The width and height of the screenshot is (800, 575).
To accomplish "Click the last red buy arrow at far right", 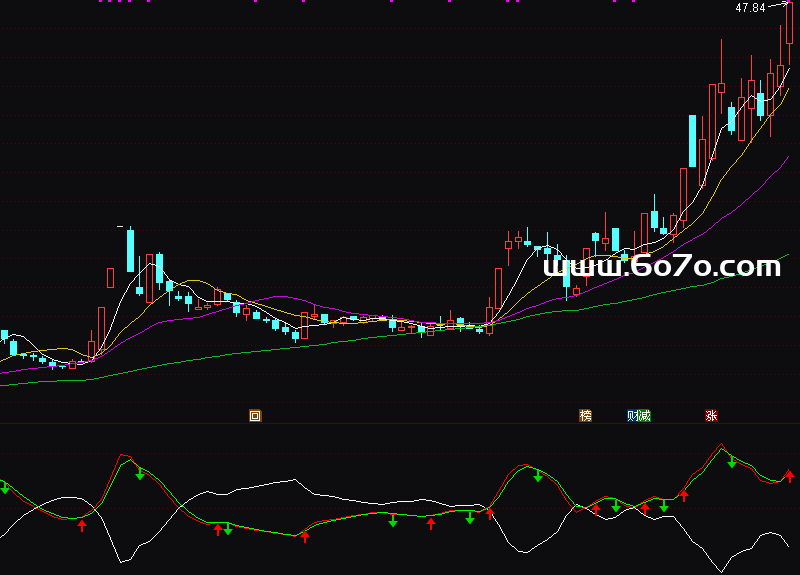I will pyautogui.click(x=789, y=476).
